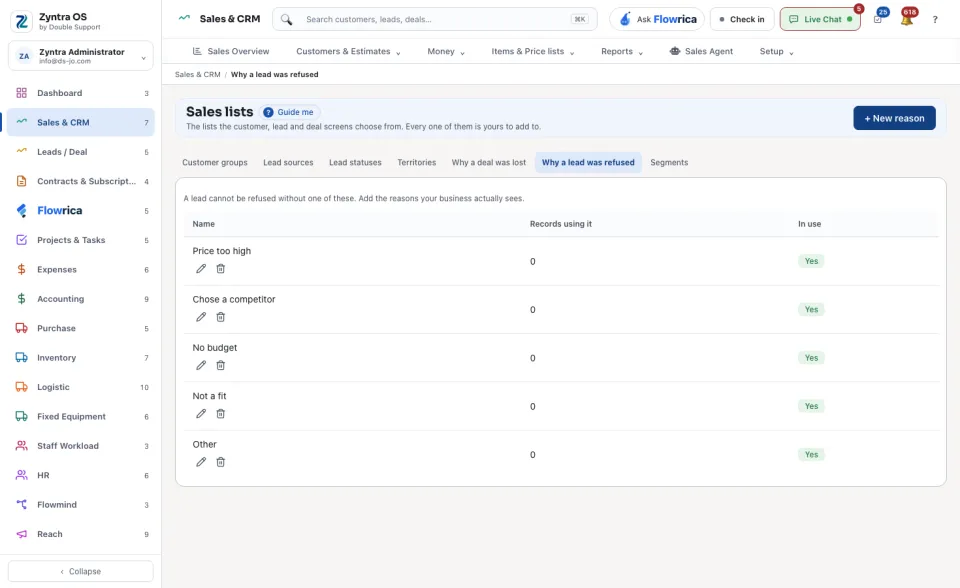Switch to 'Why a deal was lost' tab
The image size is (960, 588).
pyautogui.click(x=489, y=162)
